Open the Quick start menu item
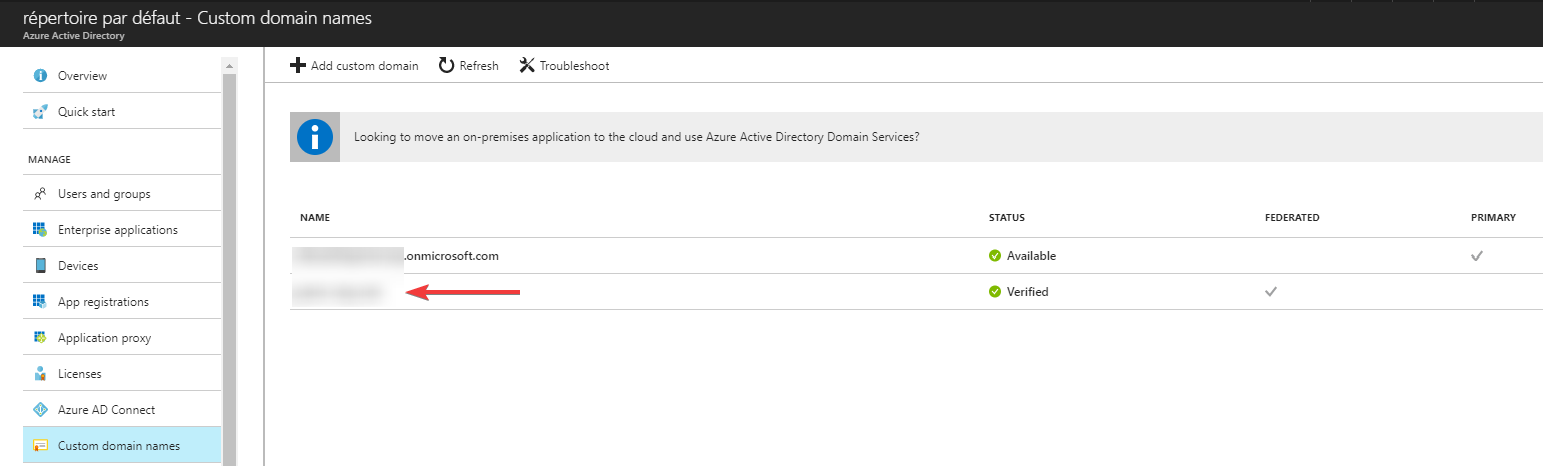 point(121,112)
